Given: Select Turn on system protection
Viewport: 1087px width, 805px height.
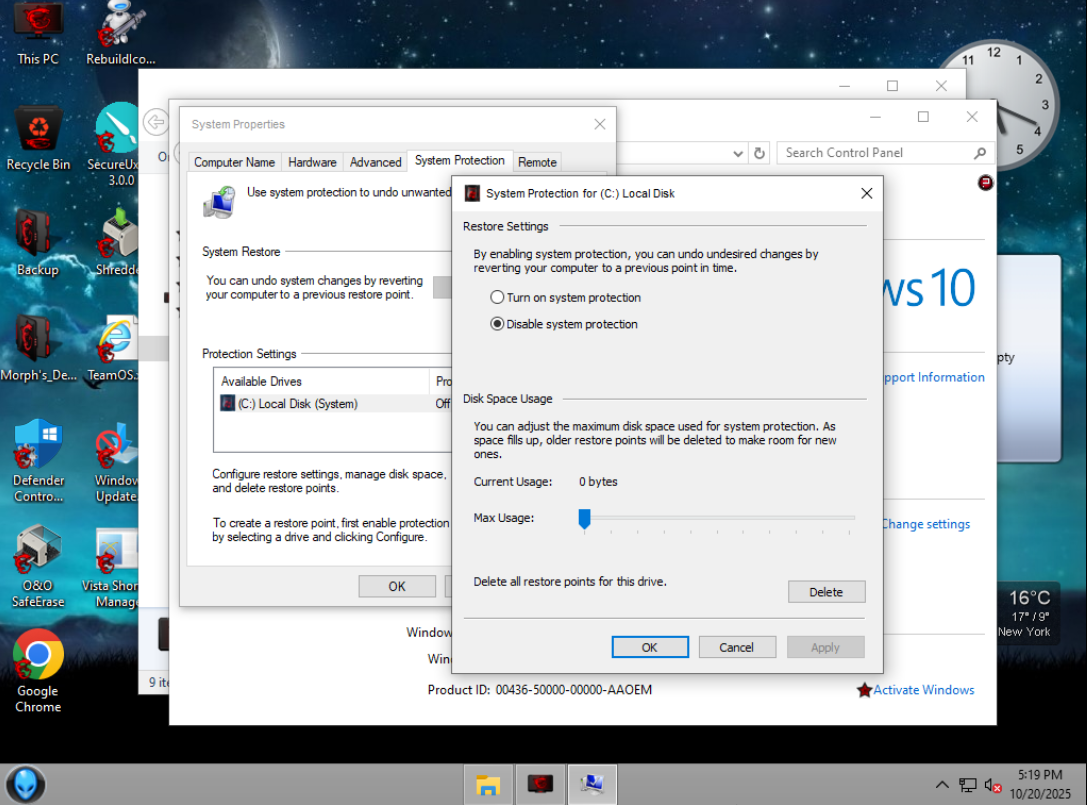Looking at the screenshot, I should pos(565,297).
